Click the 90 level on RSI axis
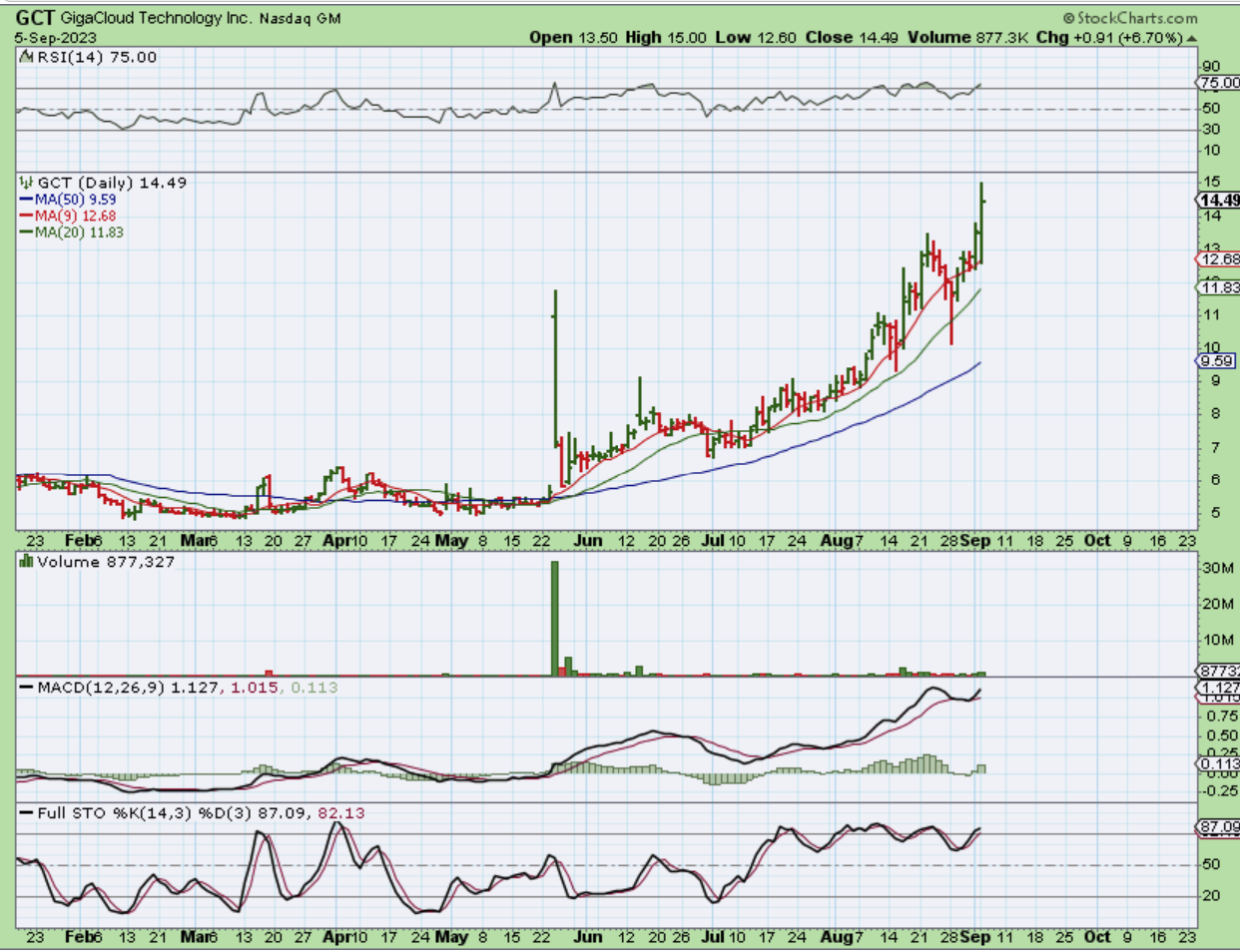1240x952 pixels. click(1211, 67)
